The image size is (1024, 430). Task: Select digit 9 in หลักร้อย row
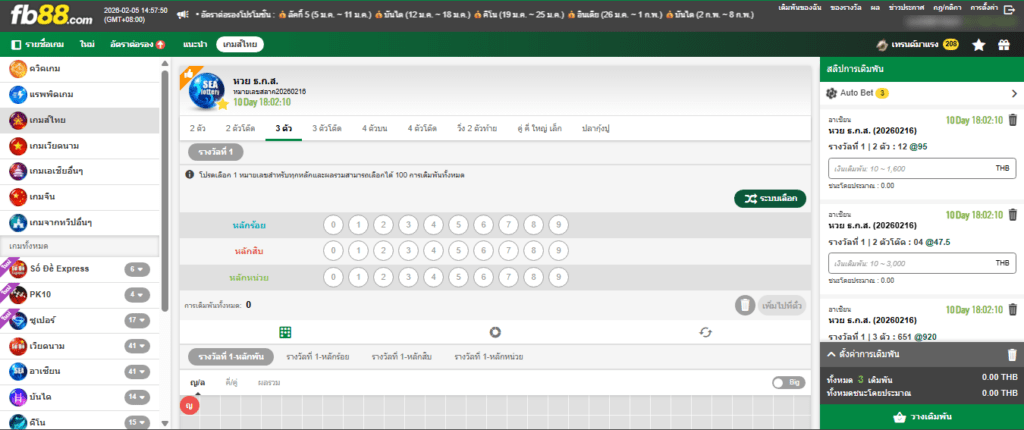[x=558, y=225]
